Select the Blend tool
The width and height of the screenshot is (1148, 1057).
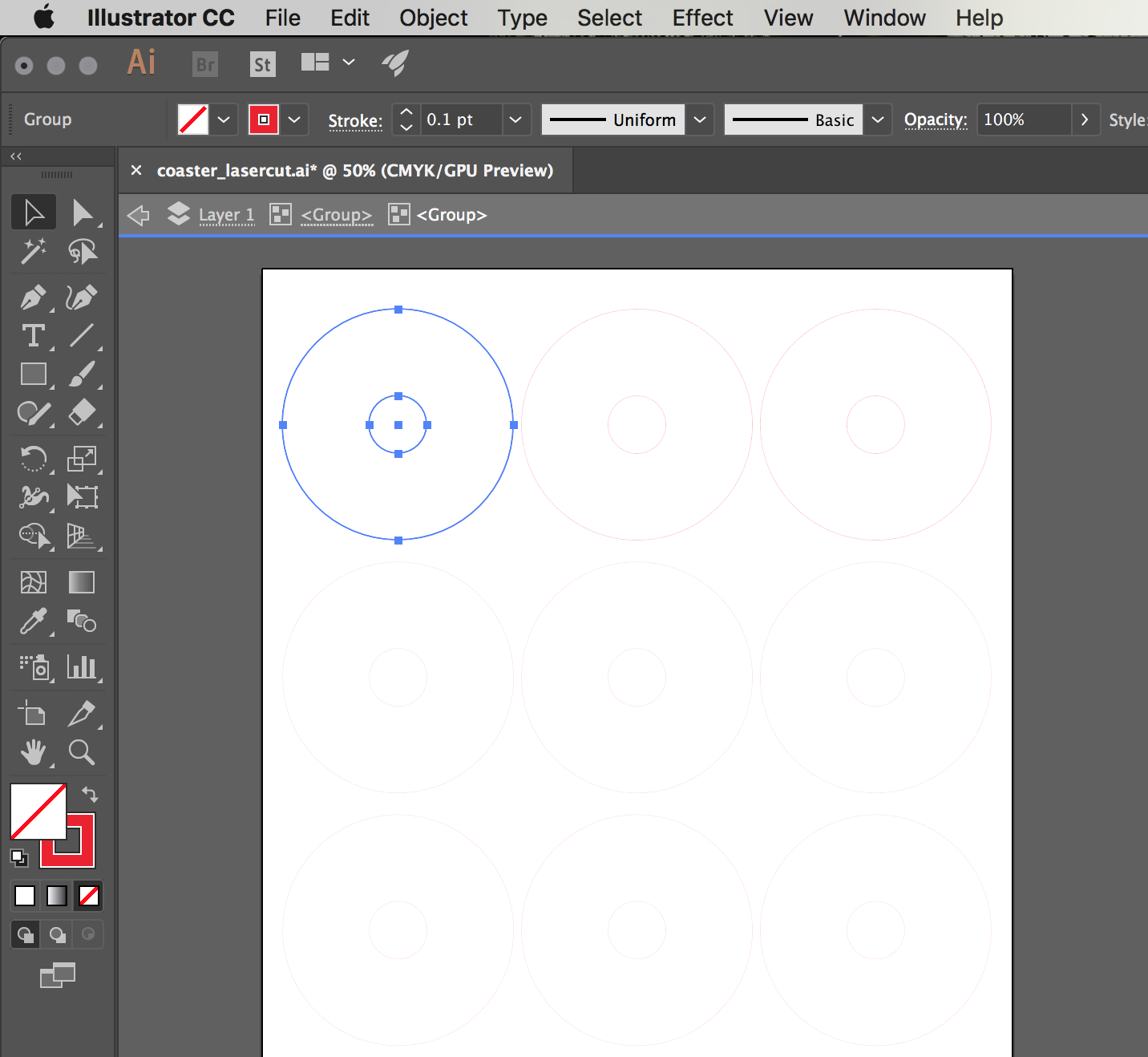pos(82,622)
